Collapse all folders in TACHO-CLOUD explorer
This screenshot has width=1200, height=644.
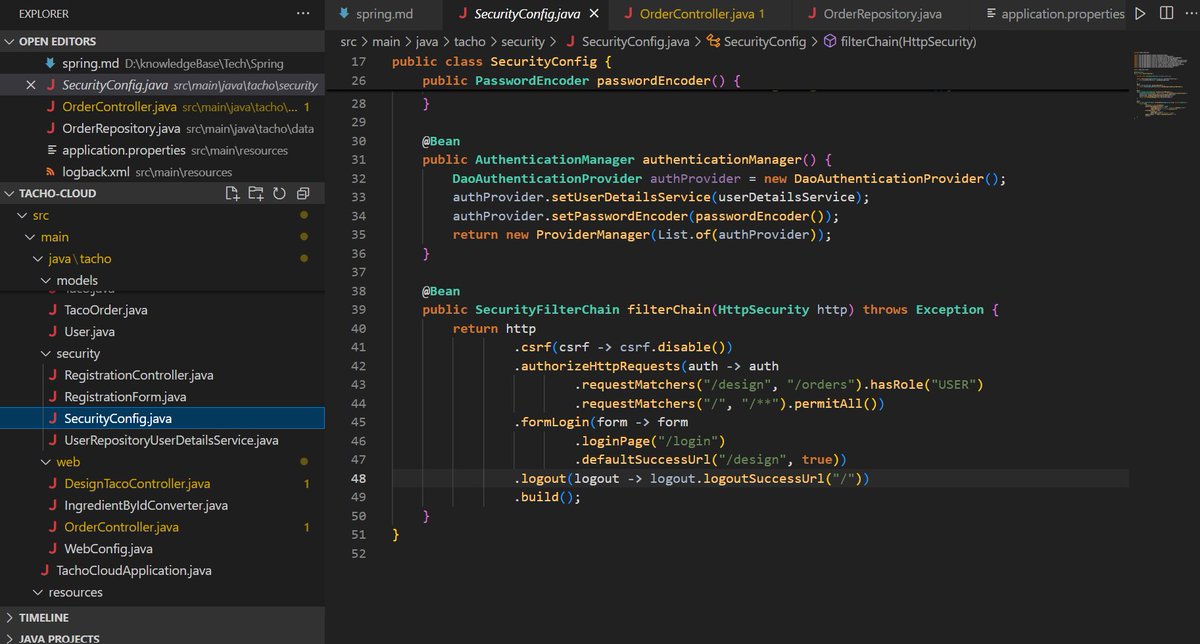pos(304,193)
